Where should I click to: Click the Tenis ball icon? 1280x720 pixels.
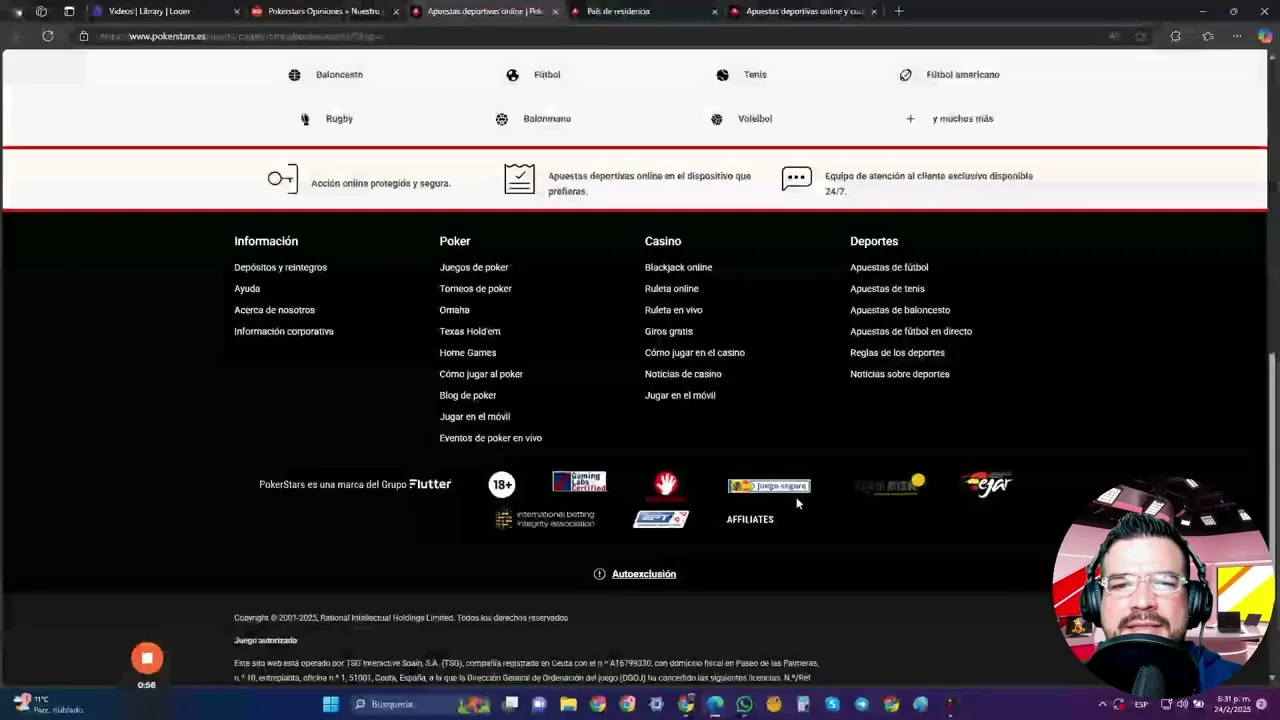722,75
